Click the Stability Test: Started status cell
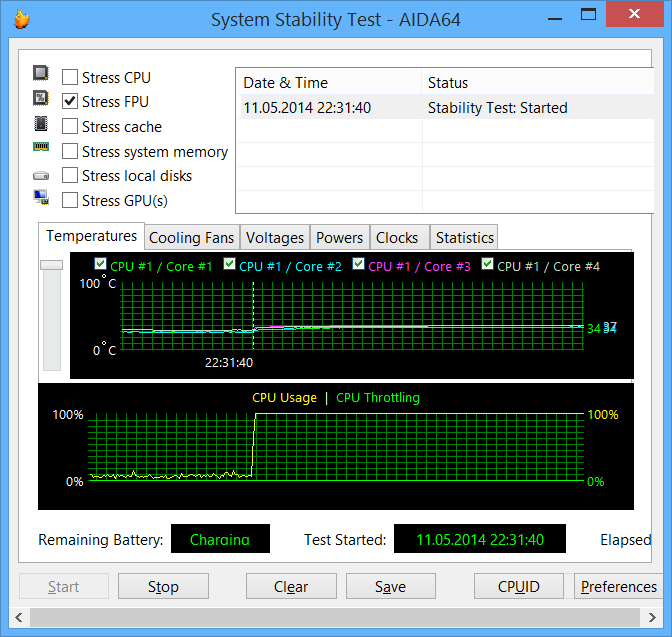The height and width of the screenshot is (637, 672). pos(498,108)
